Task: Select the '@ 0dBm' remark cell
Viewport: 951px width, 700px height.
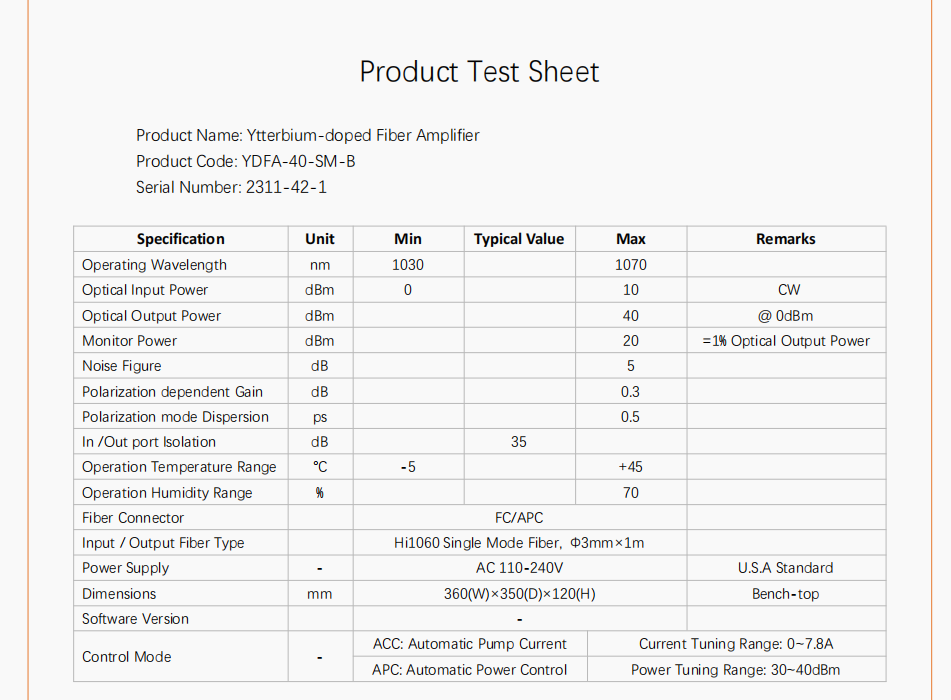Action: (785, 316)
